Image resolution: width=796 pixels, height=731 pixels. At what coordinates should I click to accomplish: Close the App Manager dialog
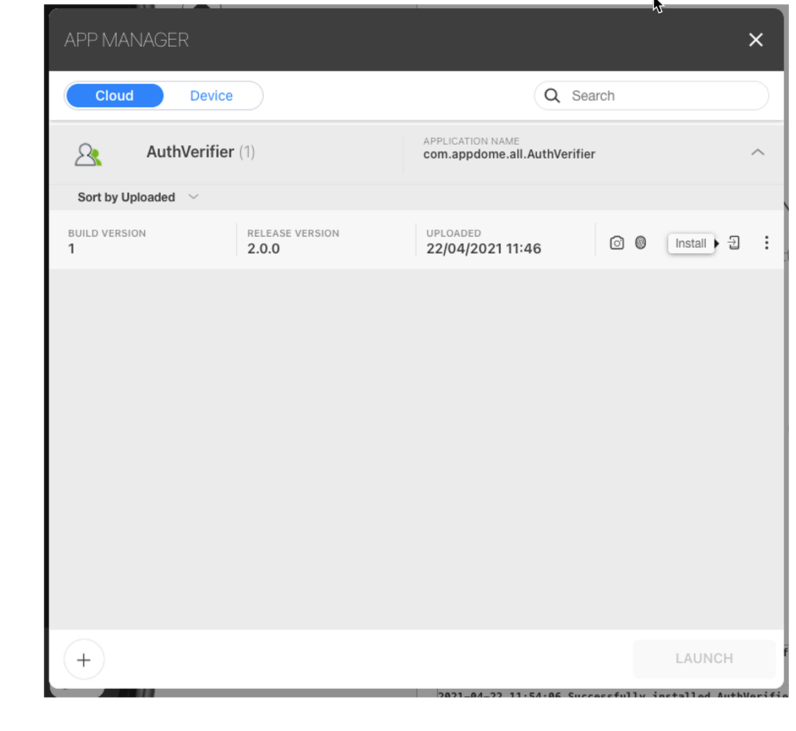coord(755,40)
